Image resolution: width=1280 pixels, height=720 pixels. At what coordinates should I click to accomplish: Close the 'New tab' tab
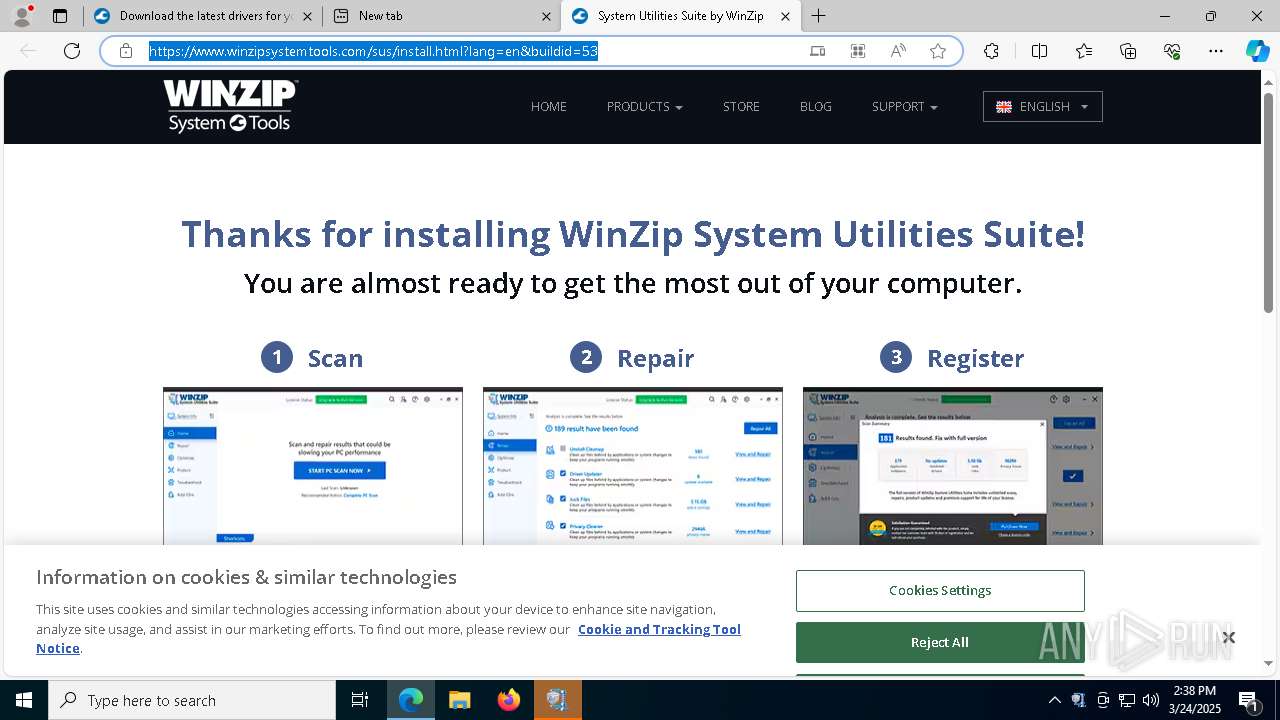tap(546, 16)
